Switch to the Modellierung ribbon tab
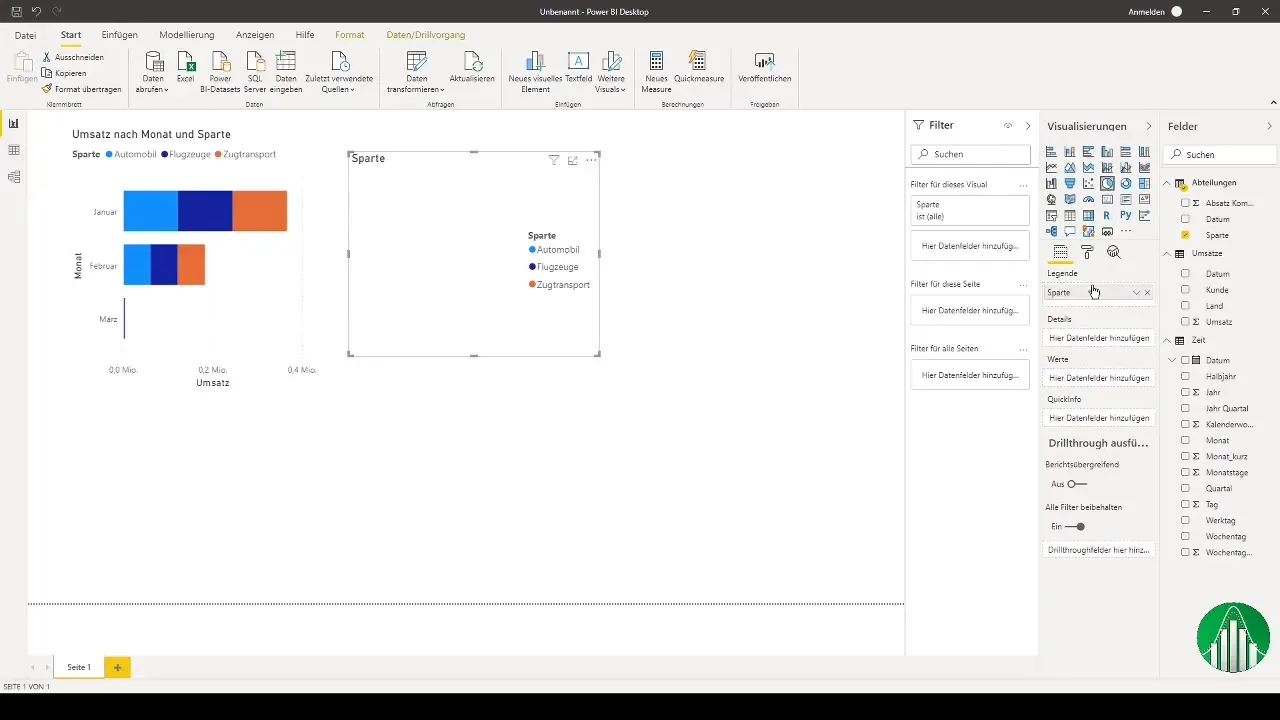 click(187, 35)
